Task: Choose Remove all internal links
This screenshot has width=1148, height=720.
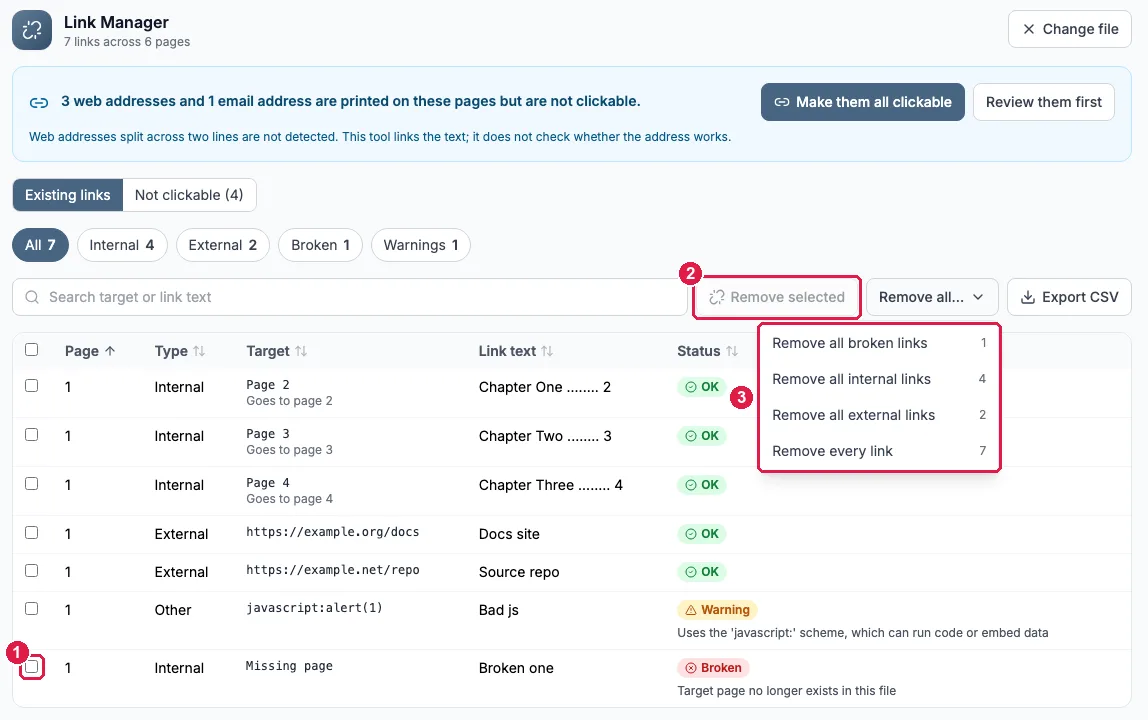Action: coord(879,379)
